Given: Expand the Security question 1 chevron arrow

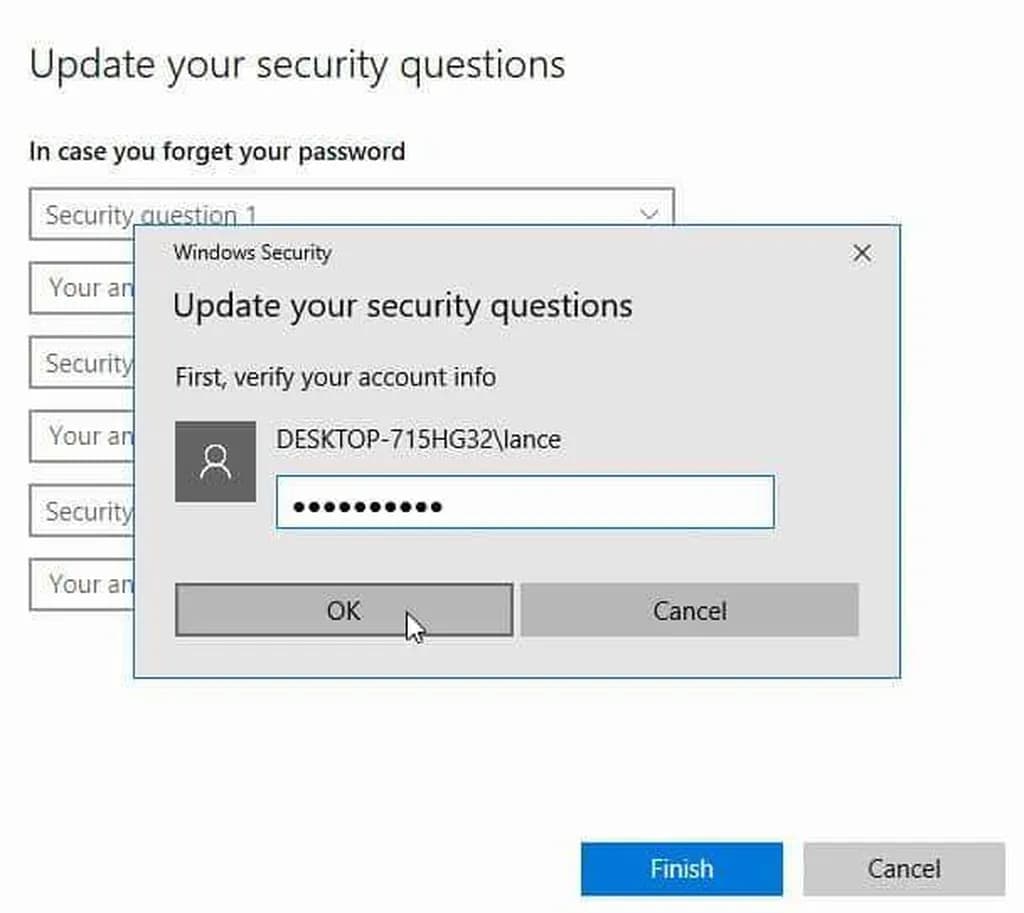Looking at the screenshot, I should coord(649,214).
